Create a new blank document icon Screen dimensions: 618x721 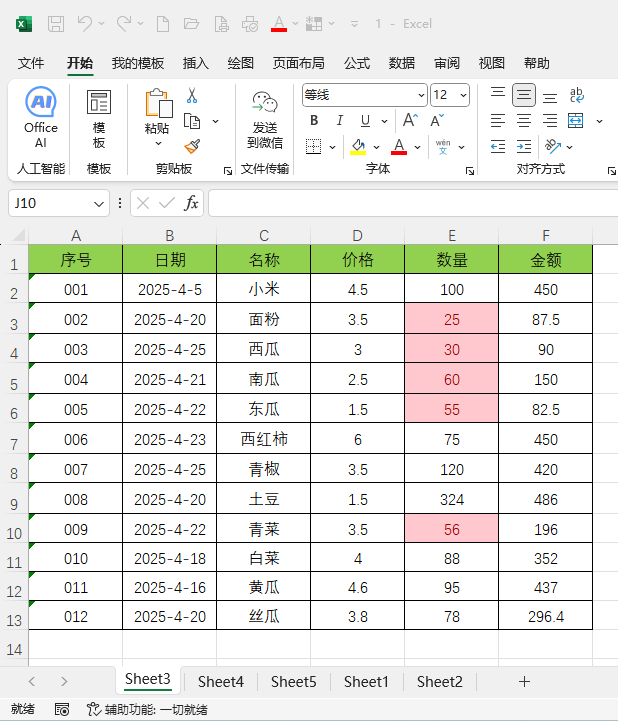163,23
